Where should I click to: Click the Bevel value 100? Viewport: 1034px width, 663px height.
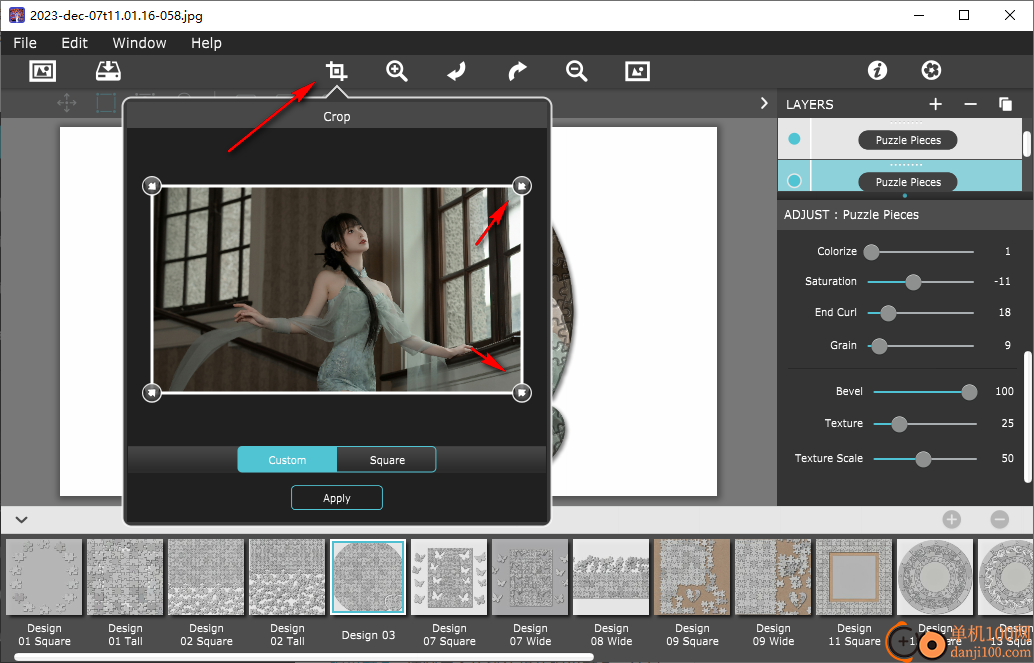pyautogui.click(x=1004, y=391)
